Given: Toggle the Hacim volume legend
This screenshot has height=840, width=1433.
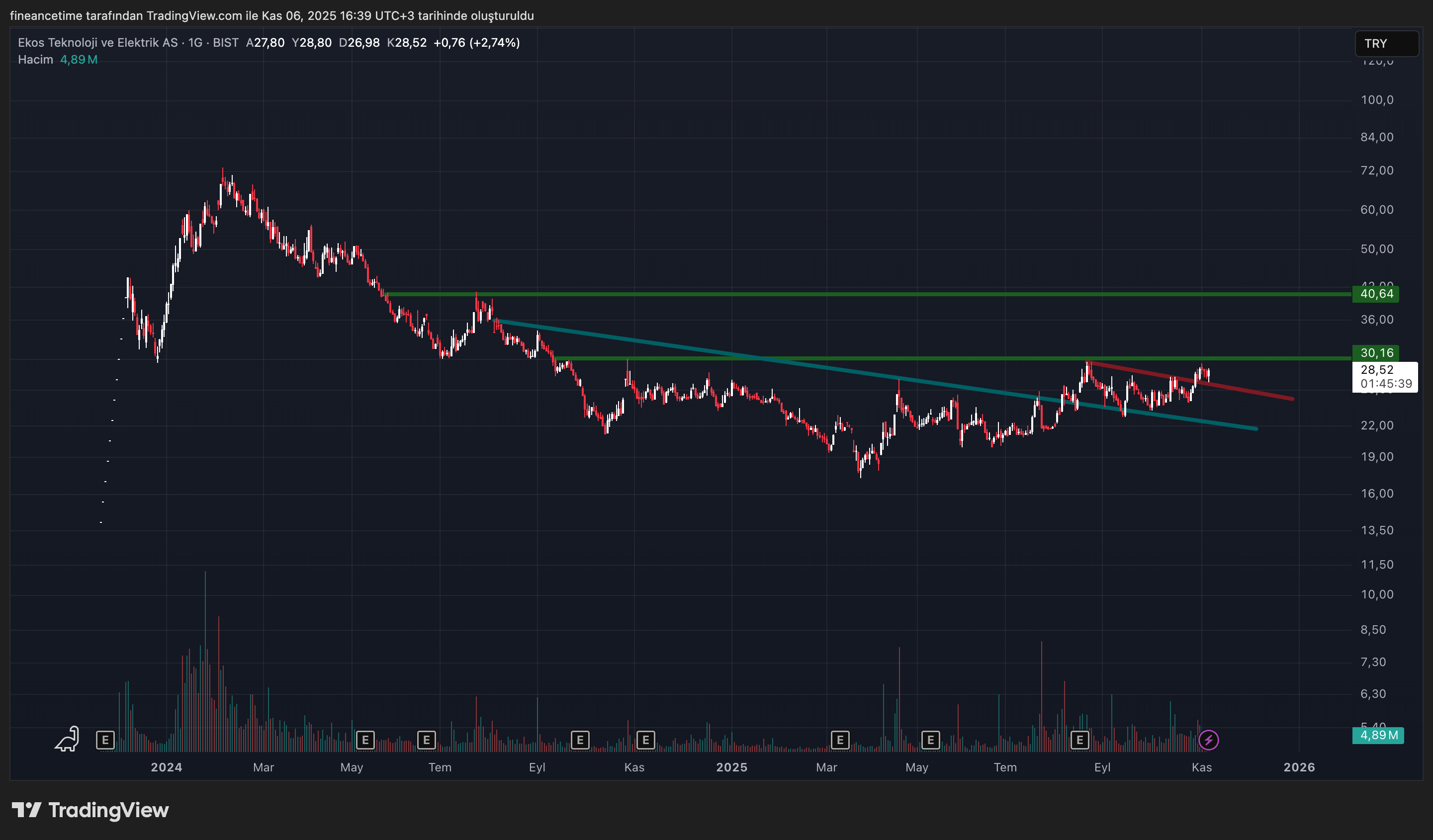Looking at the screenshot, I should 35,59.
